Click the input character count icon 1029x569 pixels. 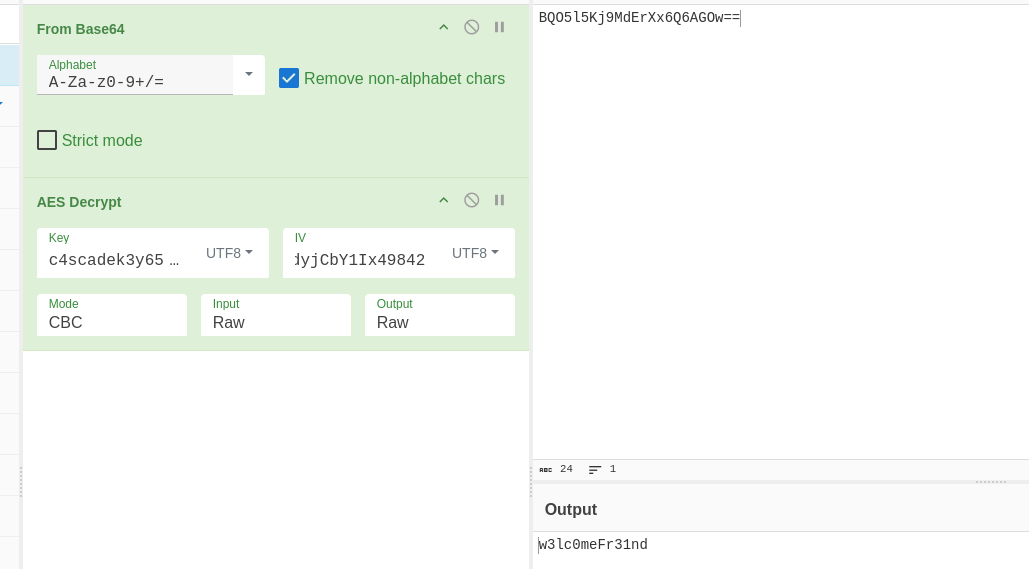[x=546, y=469]
